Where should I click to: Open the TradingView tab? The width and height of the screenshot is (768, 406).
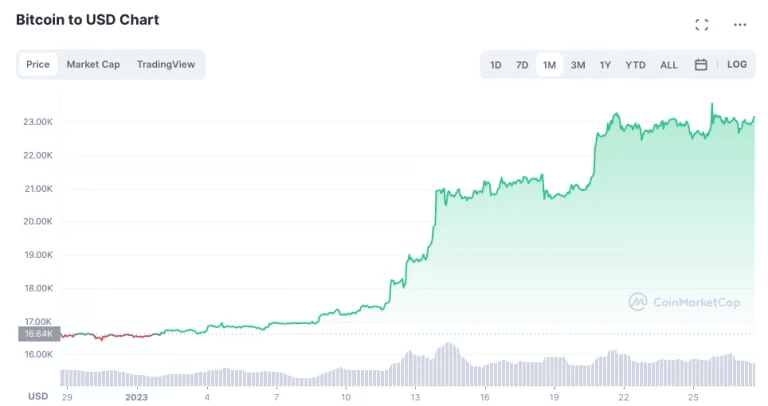167,65
